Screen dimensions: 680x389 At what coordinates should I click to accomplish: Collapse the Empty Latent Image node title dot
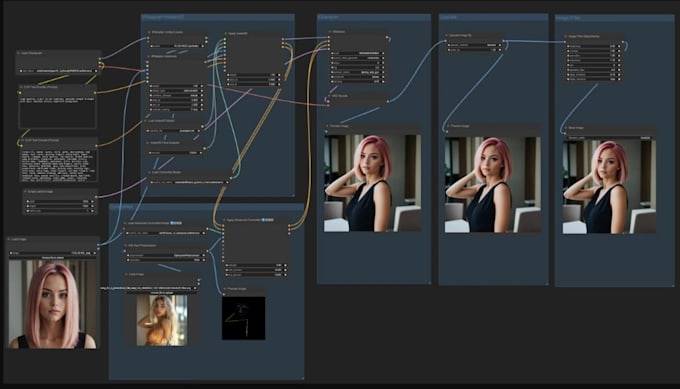25,191
